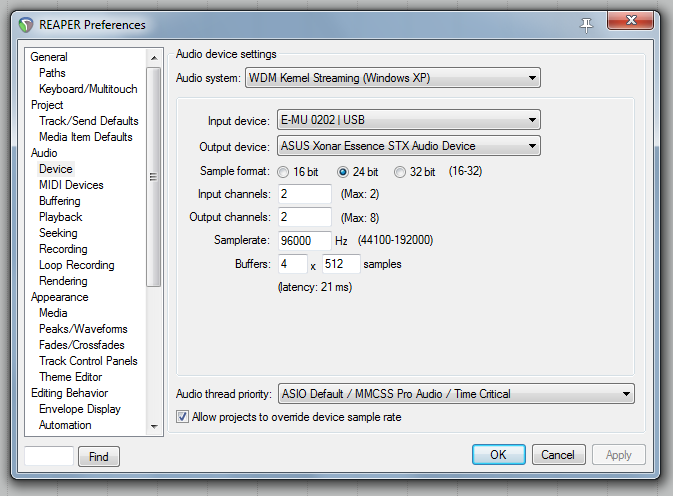Select the Project category

click(x=47, y=105)
